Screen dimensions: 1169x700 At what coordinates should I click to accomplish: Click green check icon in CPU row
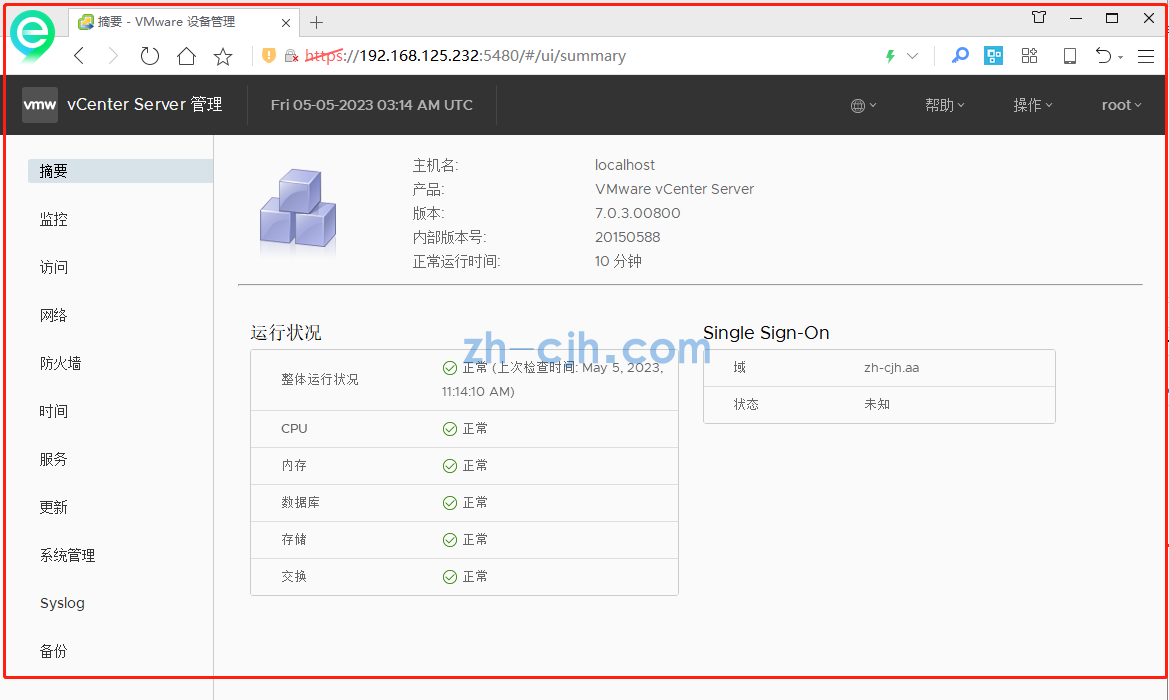pos(450,429)
